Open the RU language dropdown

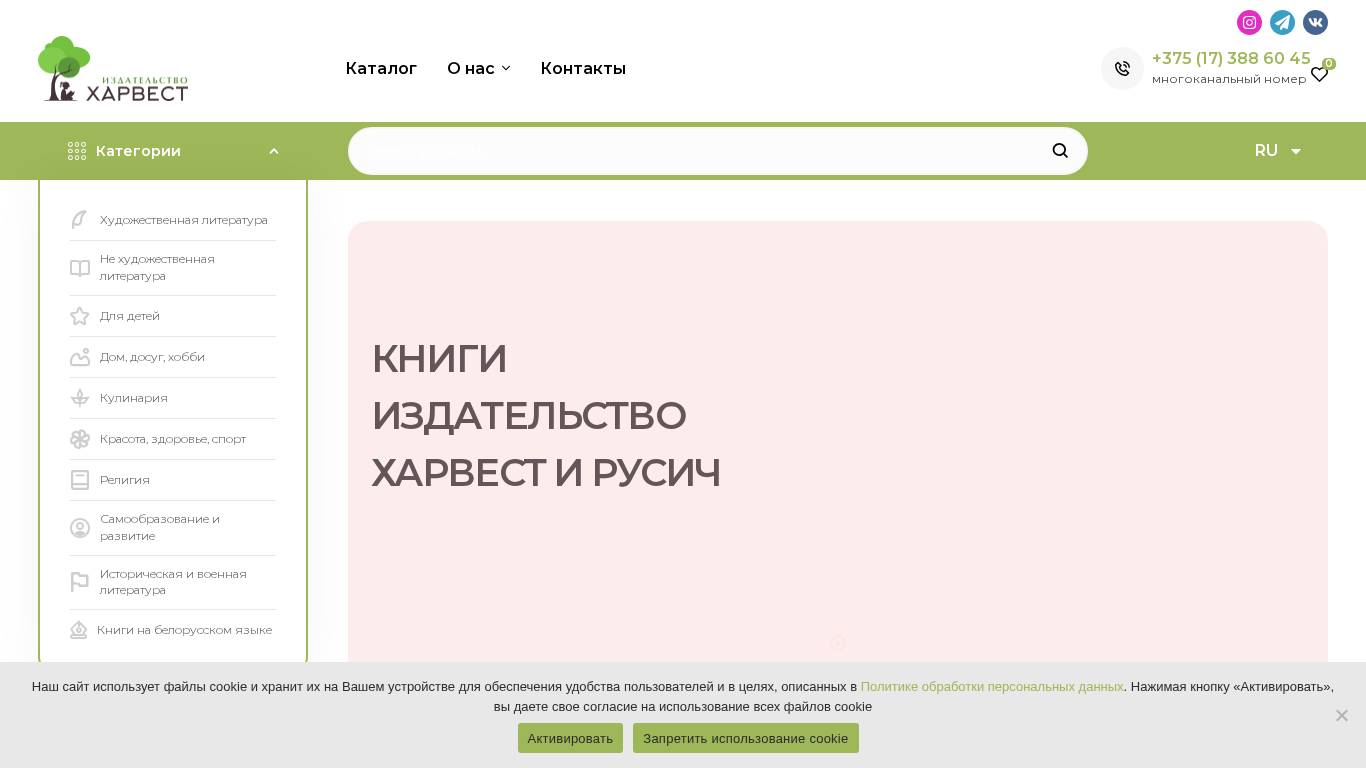(1278, 151)
